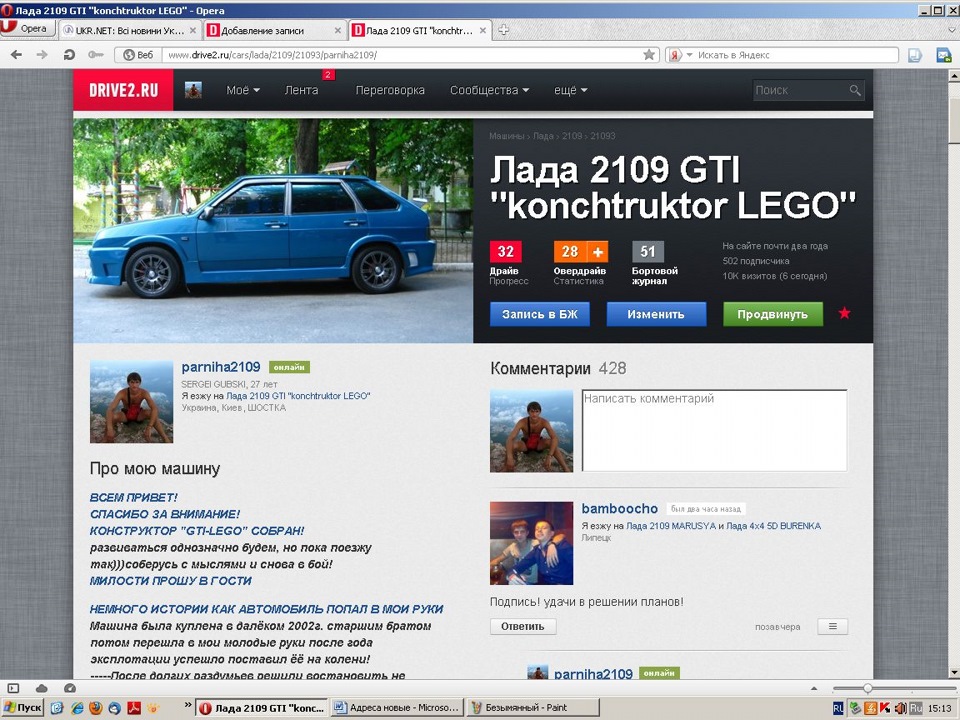Click the orange 28 Овердрайв counter

pos(569,252)
